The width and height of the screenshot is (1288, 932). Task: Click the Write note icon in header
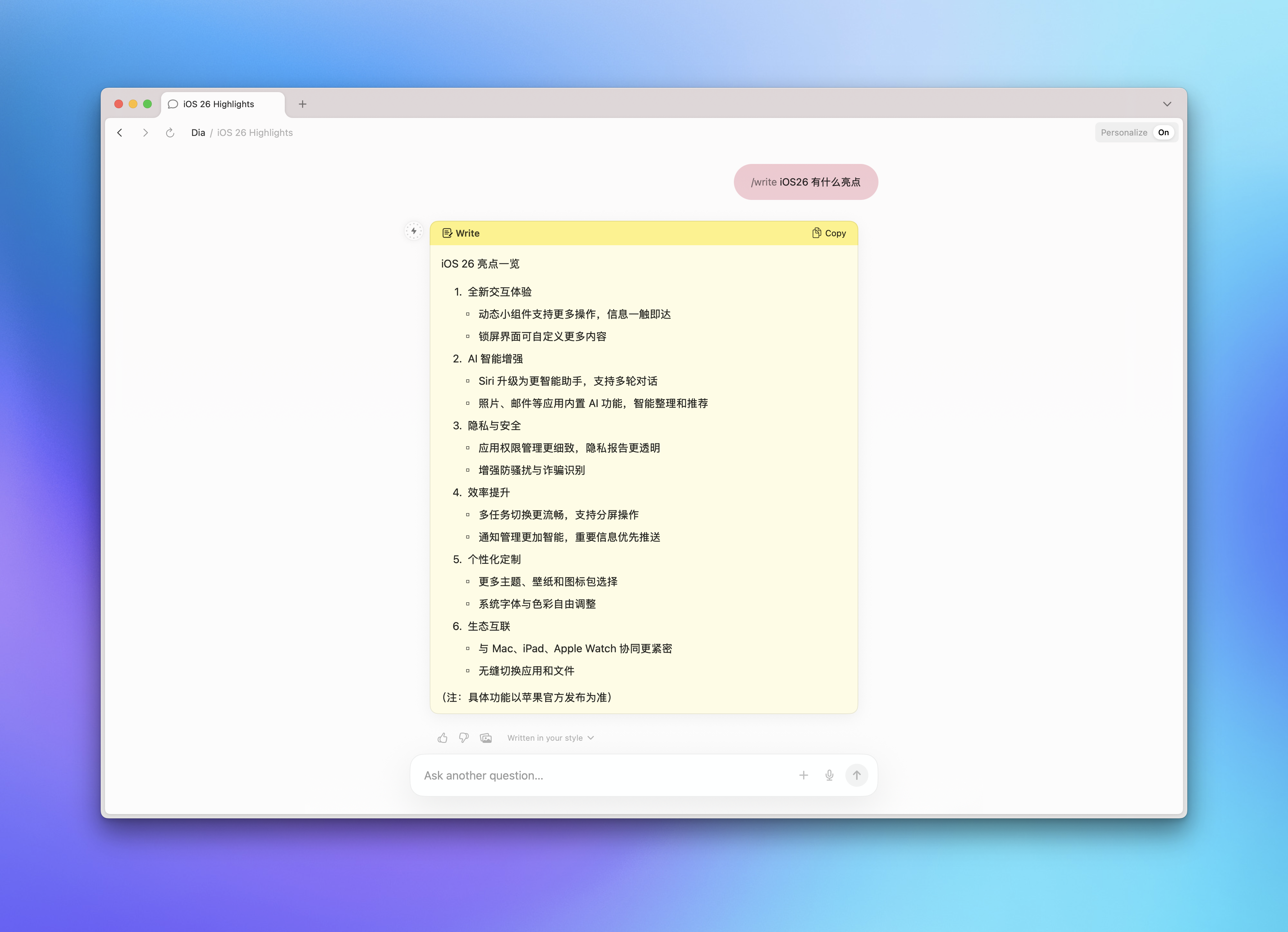point(448,233)
